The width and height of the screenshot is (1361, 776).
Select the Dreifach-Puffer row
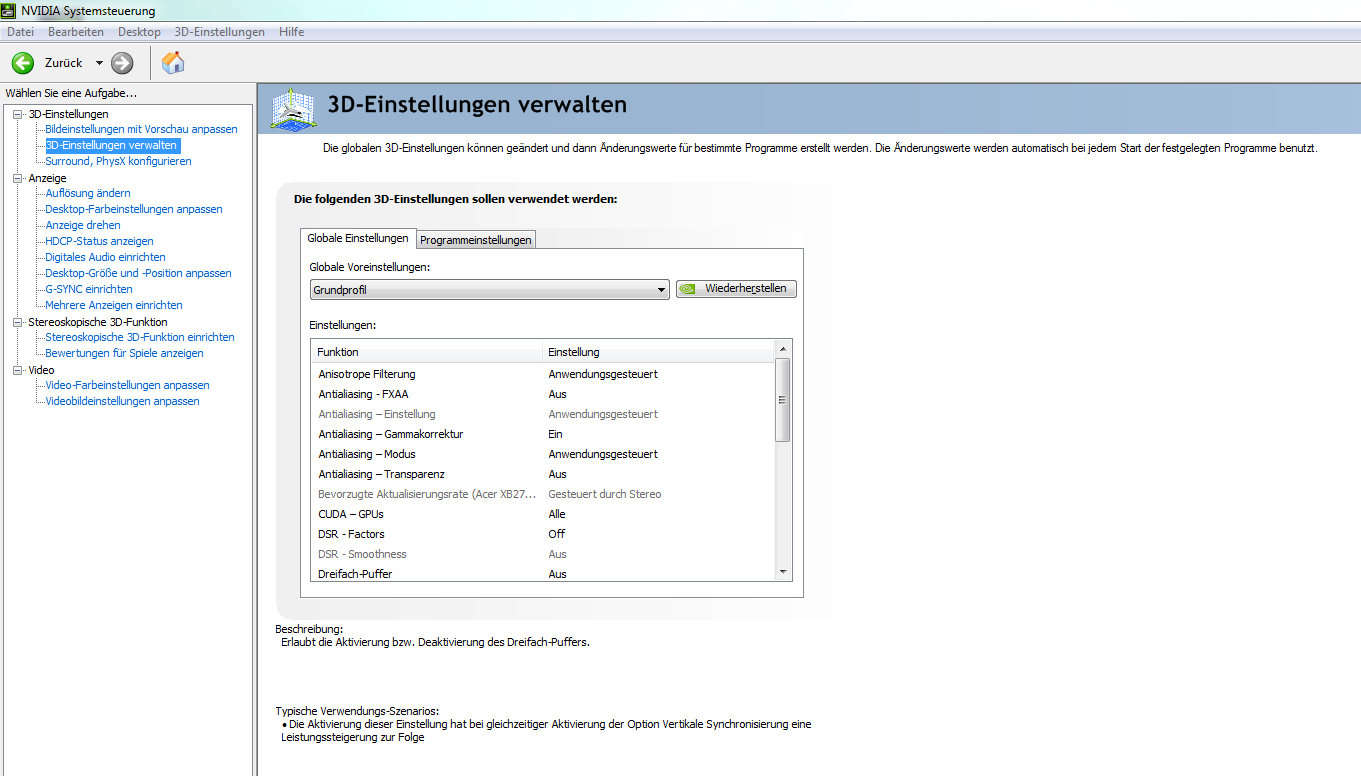(543, 573)
